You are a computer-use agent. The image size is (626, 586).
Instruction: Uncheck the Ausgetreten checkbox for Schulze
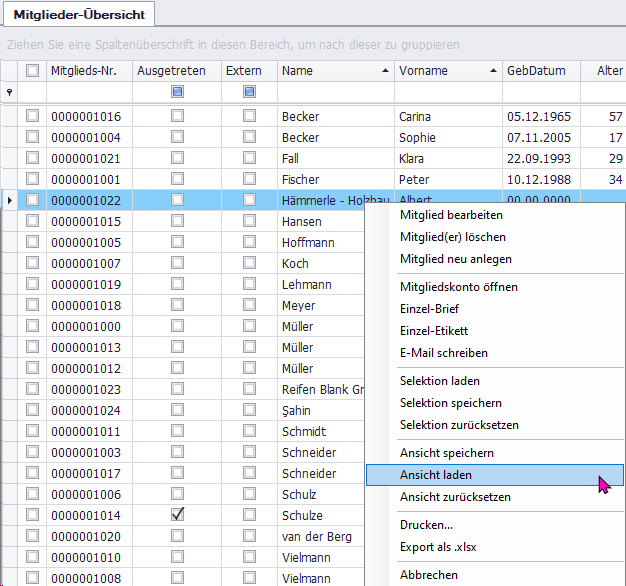point(177,515)
